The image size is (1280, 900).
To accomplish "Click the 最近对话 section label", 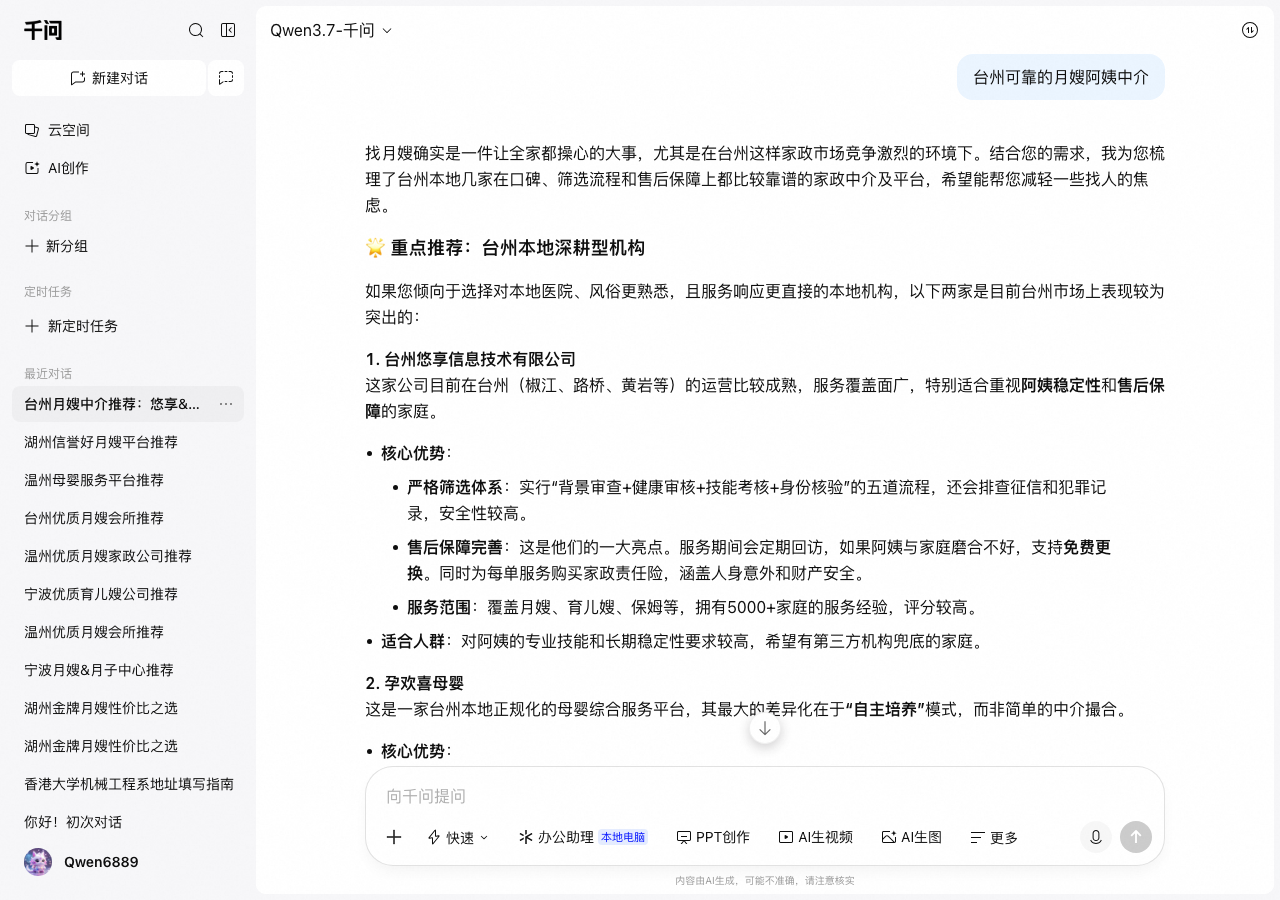I will (48, 373).
